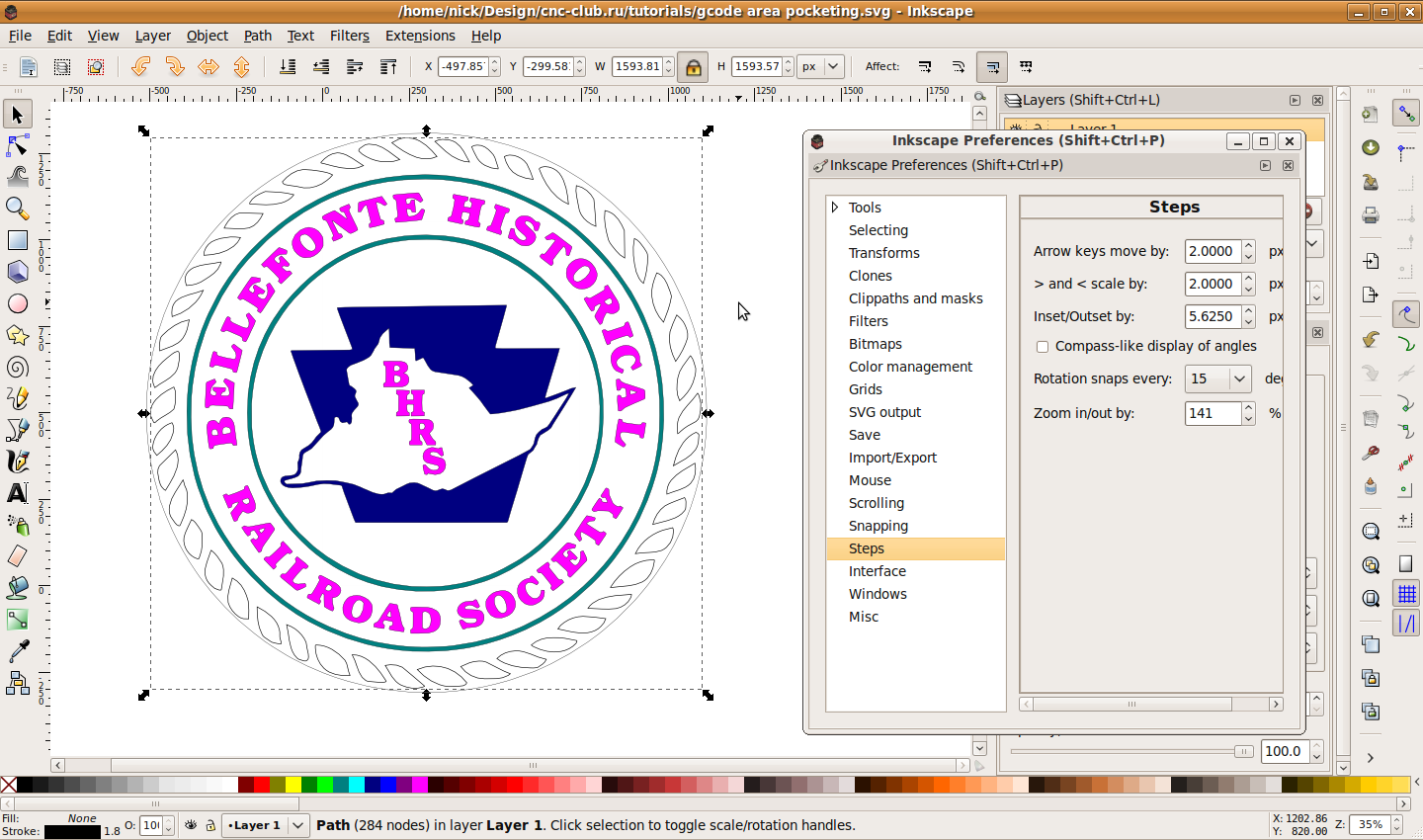Open Interface preferences page
The image size is (1423, 840).
pos(878,571)
